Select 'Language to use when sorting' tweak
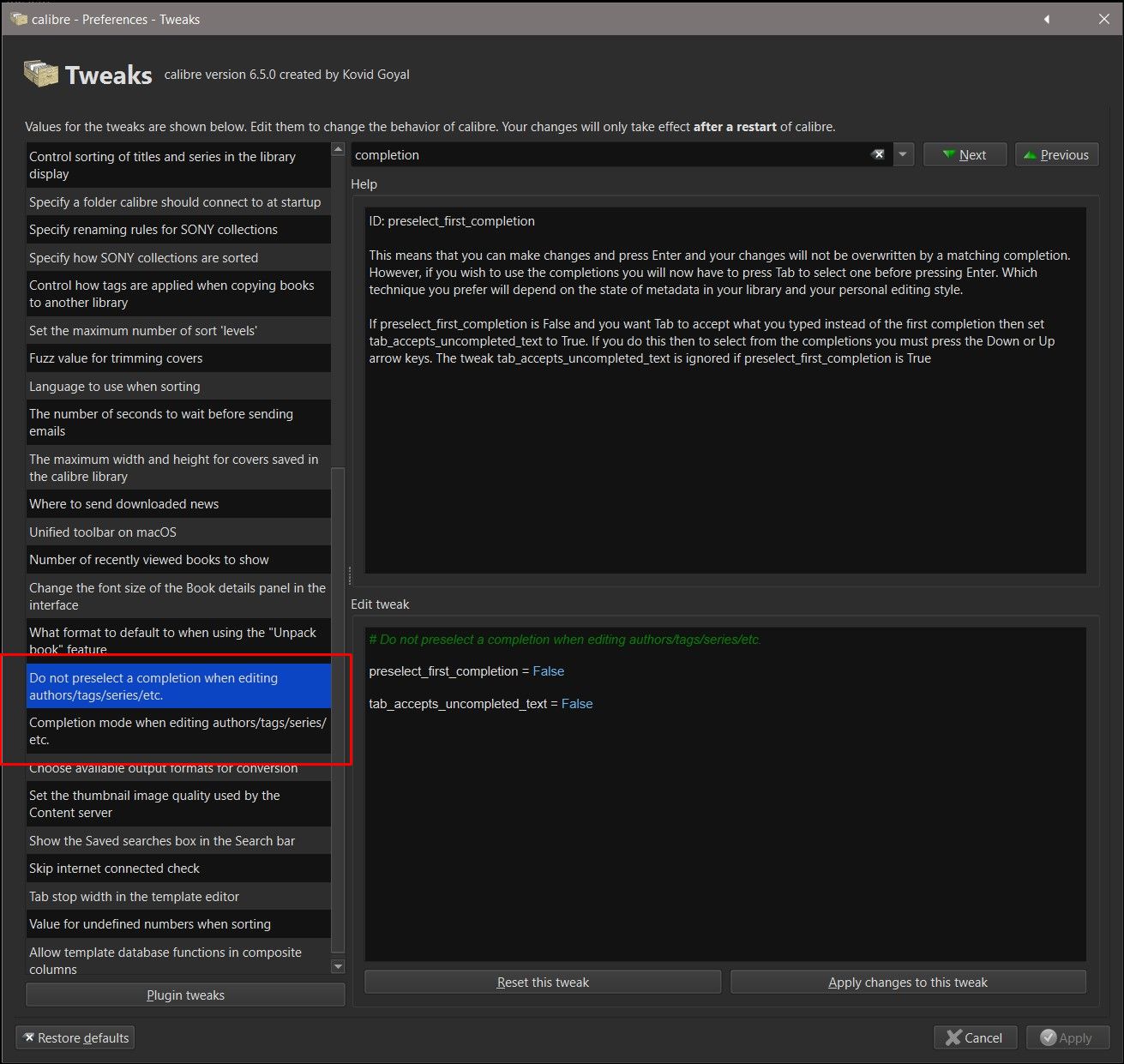The image size is (1124, 1064). coord(178,387)
